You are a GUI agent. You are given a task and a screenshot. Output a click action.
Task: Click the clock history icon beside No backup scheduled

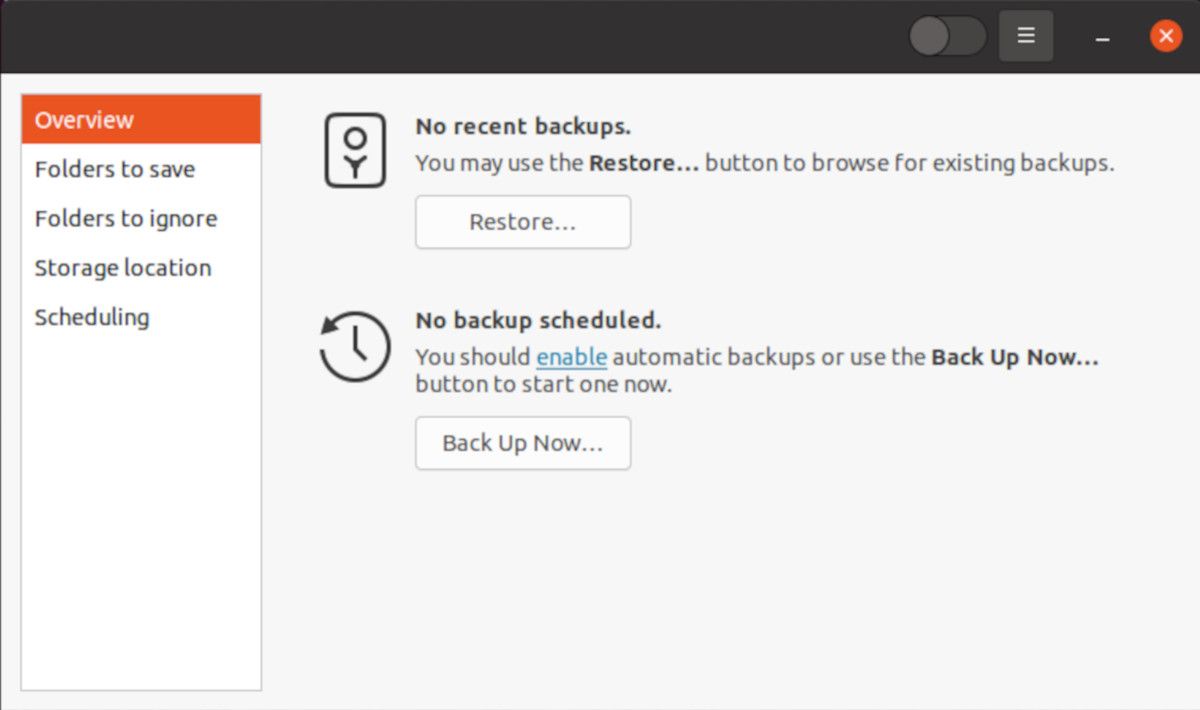(x=355, y=346)
